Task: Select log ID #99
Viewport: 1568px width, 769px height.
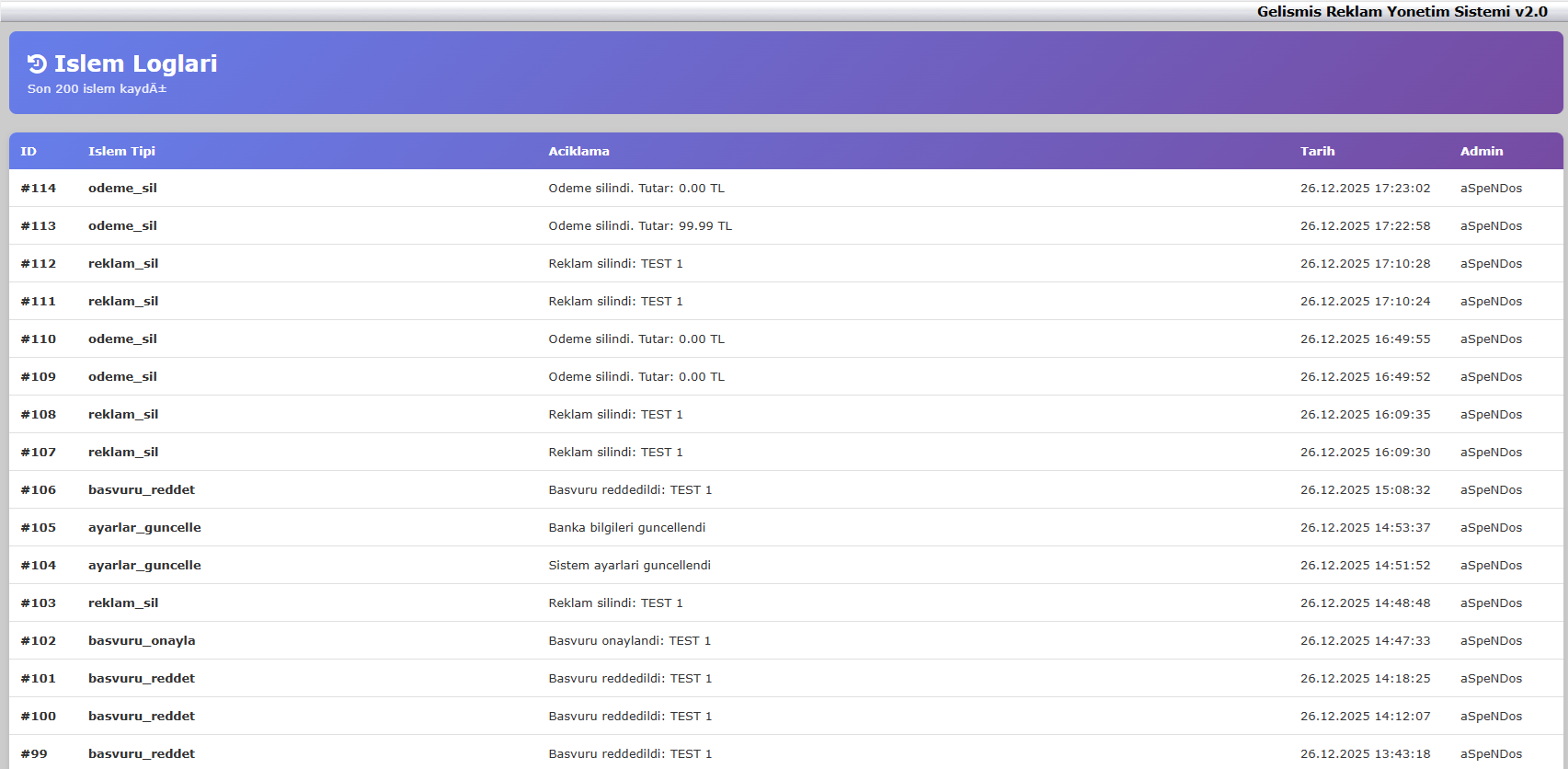Action: point(34,754)
